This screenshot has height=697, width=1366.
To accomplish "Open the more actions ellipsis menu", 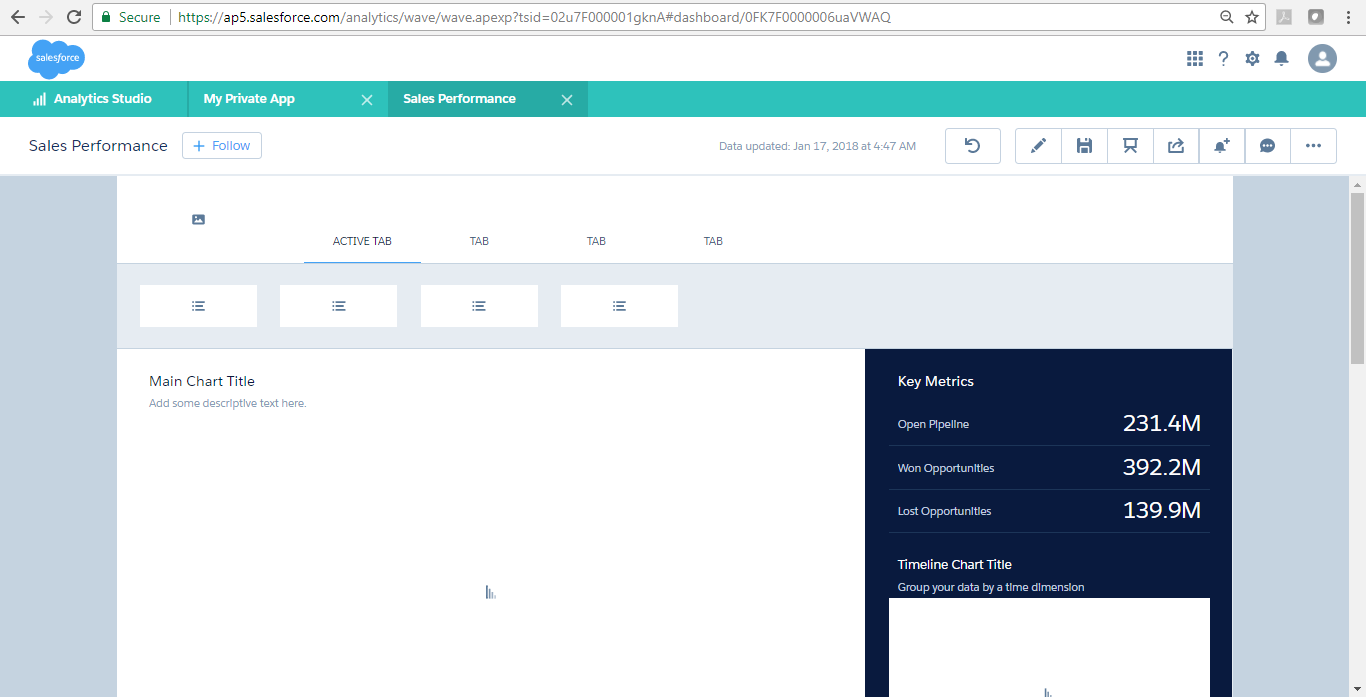I will 1313,145.
